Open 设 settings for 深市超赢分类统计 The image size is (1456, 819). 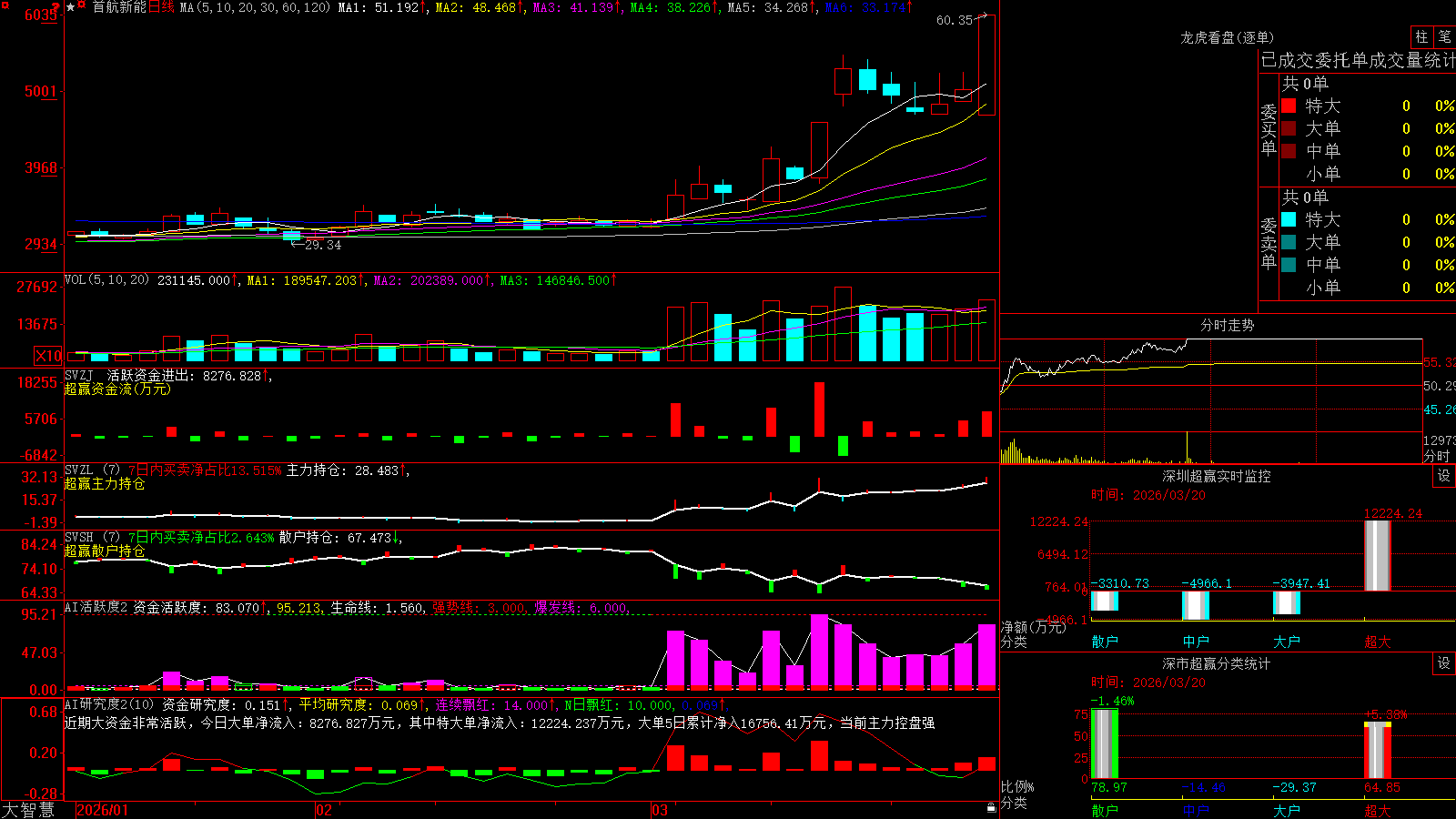(1444, 663)
